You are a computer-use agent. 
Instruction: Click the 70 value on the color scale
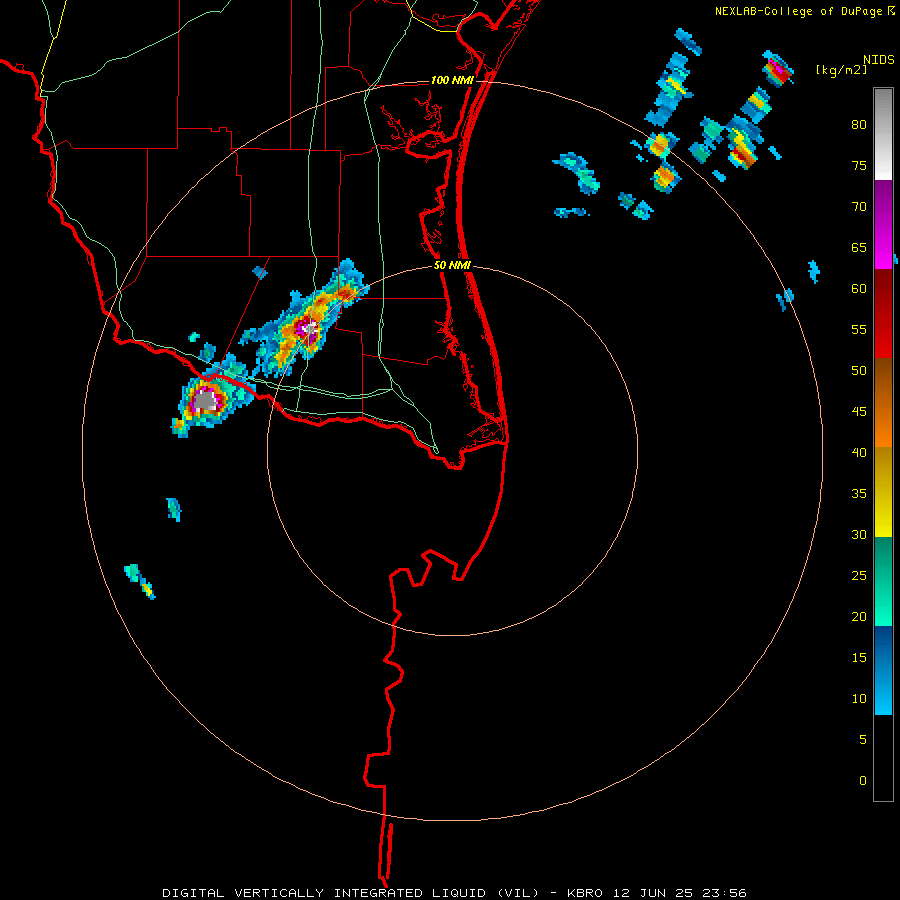click(x=859, y=207)
